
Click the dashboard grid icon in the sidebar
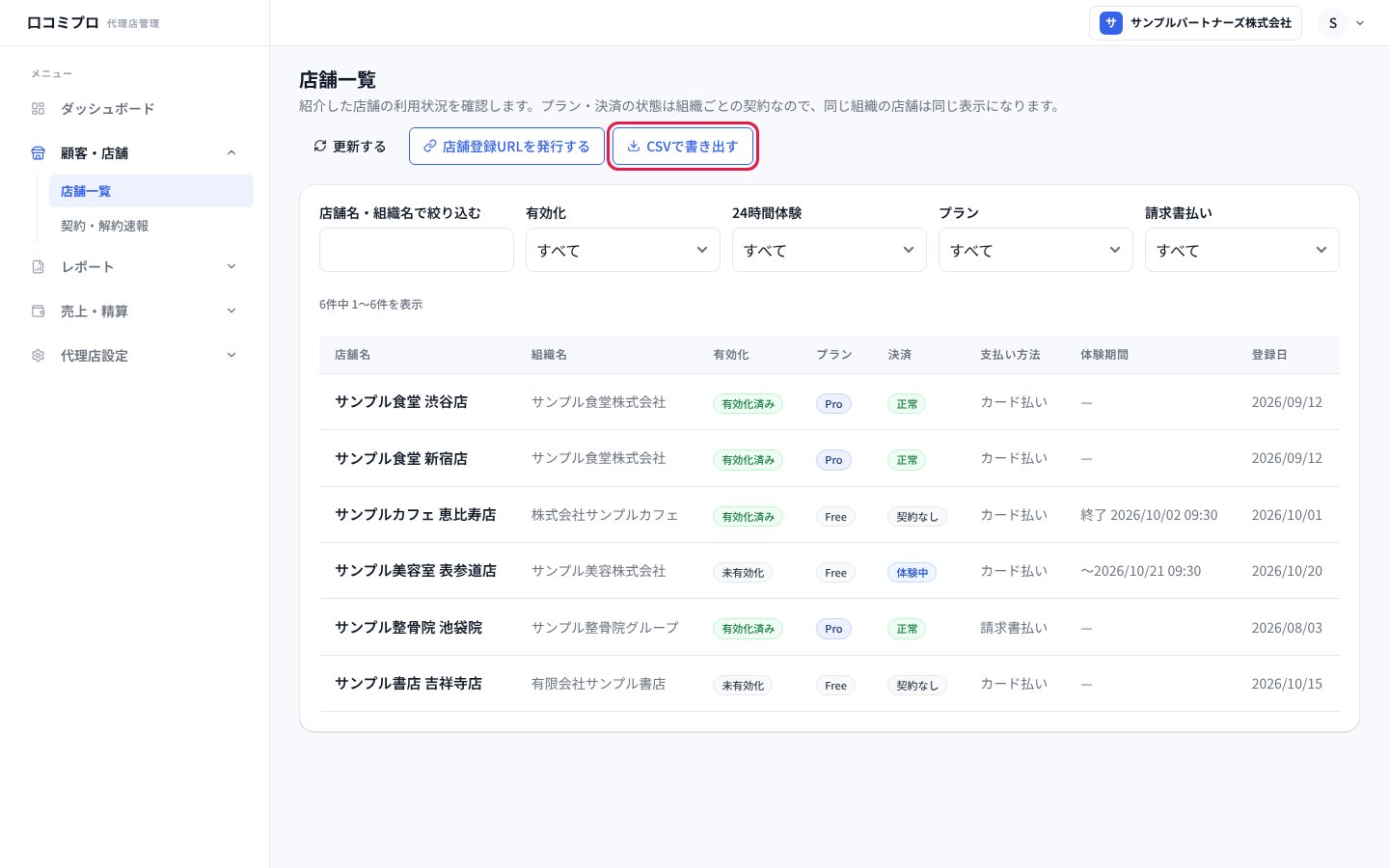(39, 109)
